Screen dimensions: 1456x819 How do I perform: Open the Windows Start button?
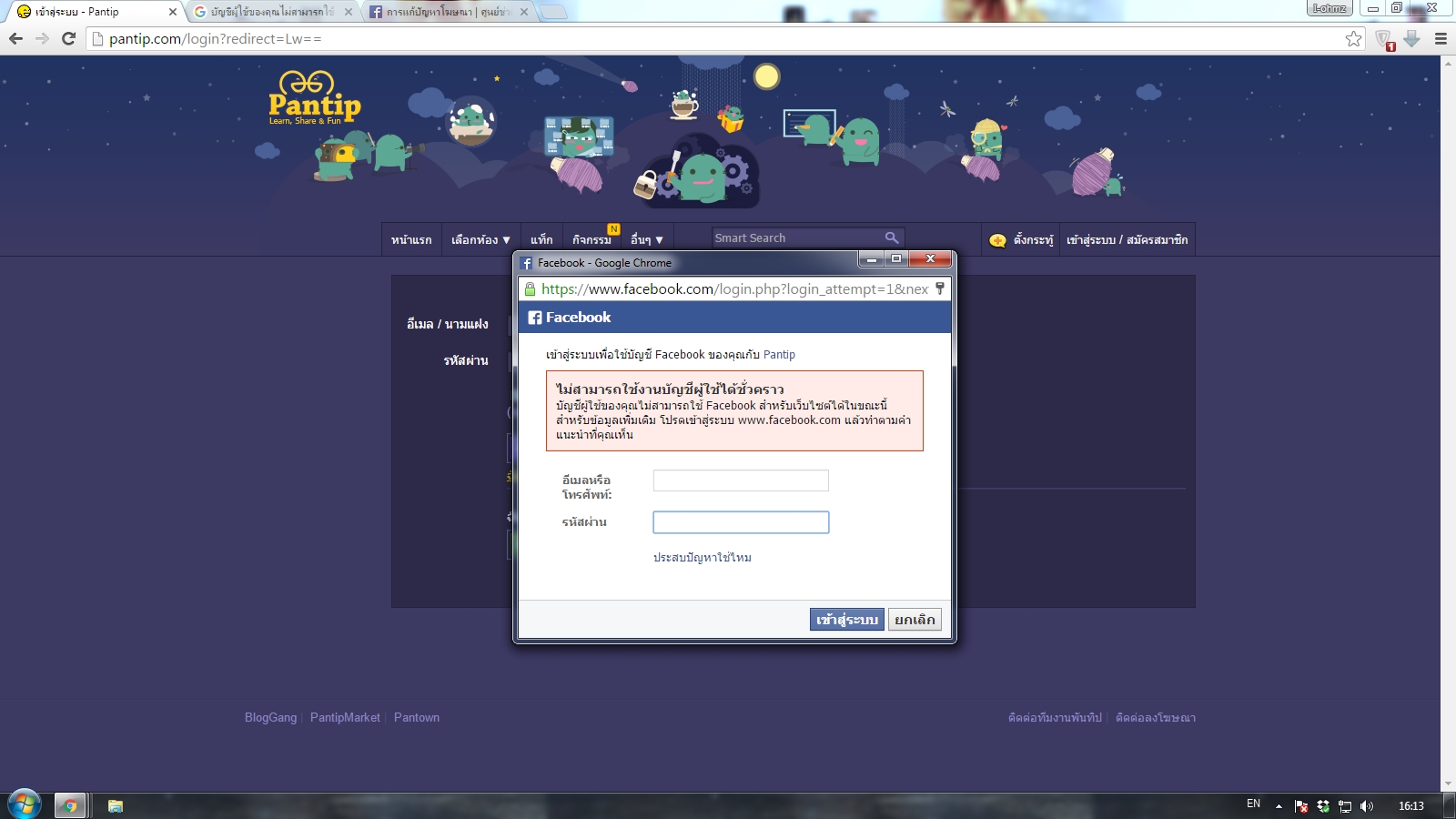(x=24, y=805)
